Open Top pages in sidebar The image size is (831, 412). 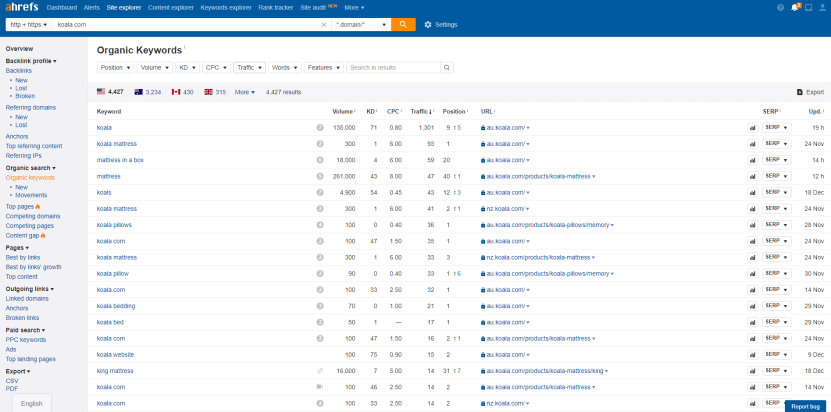click(x=20, y=206)
